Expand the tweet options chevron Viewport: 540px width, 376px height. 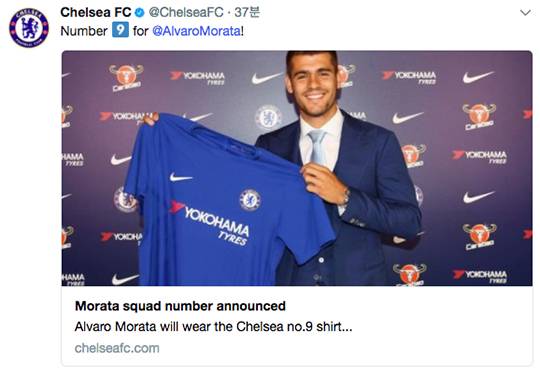525,13
